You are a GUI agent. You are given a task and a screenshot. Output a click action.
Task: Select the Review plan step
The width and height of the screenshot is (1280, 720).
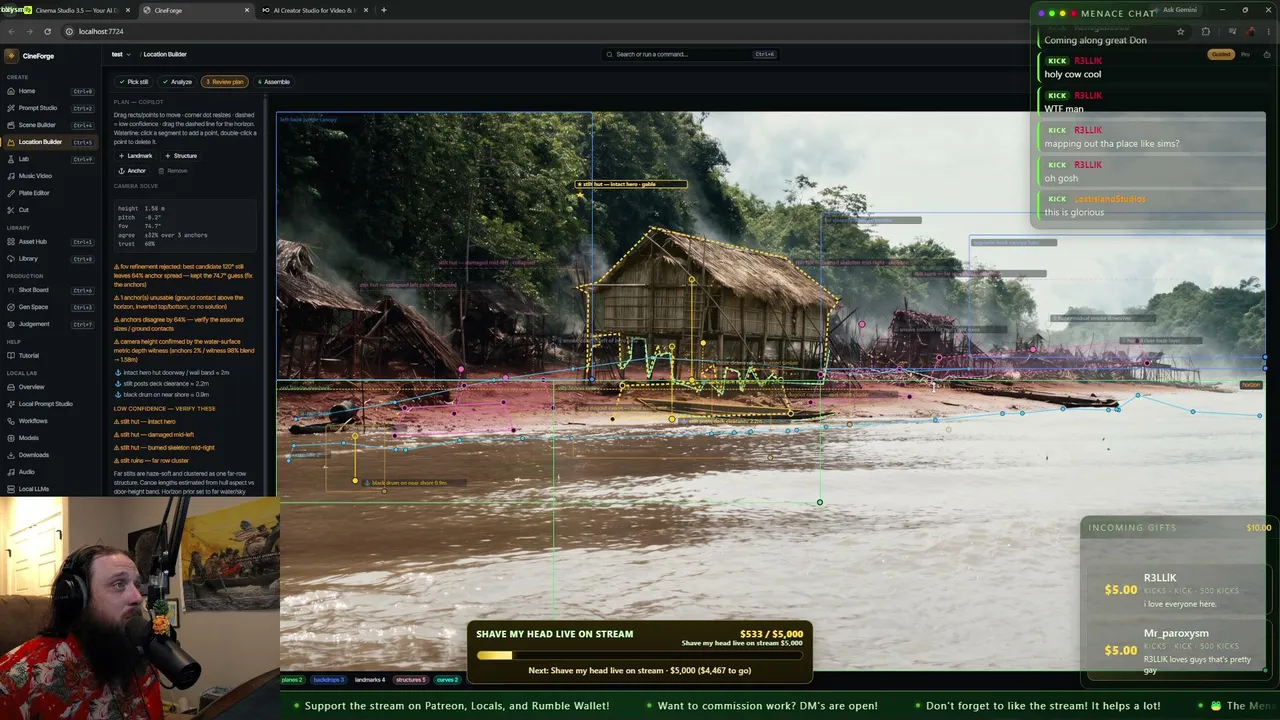click(x=225, y=82)
